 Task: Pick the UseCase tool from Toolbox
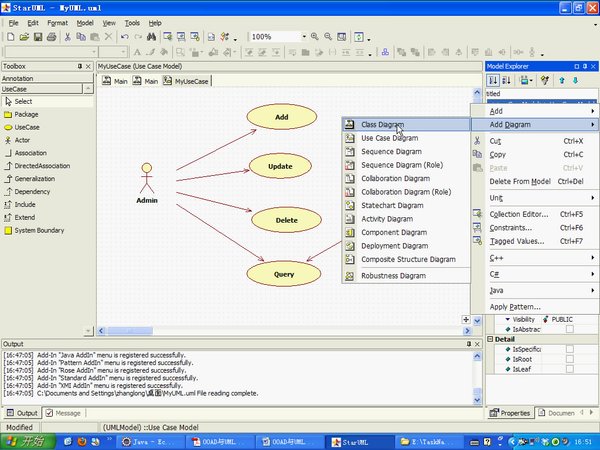[x=27, y=127]
